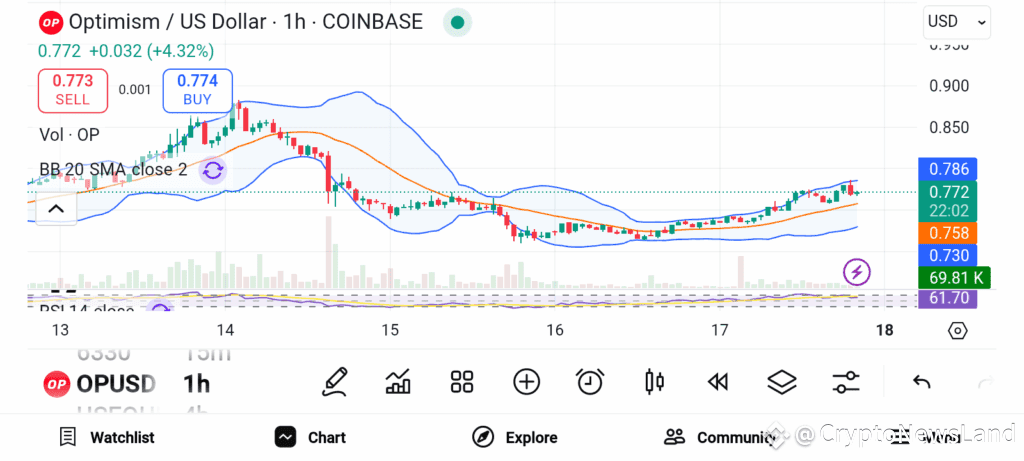Undo last action with back arrow
Viewport: 1024px width, 461px height.
pos(921,383)
